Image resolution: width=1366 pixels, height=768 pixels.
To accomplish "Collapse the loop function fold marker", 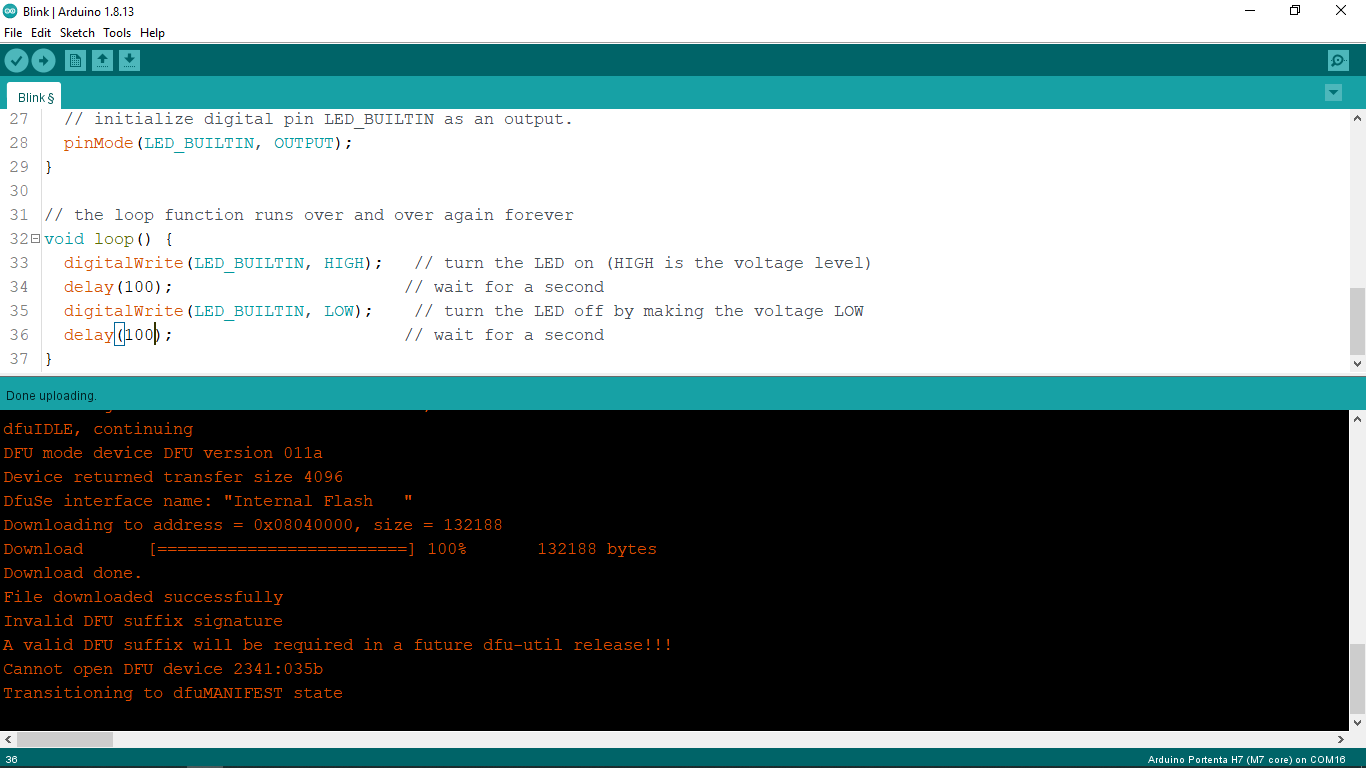I will (35, 239).
